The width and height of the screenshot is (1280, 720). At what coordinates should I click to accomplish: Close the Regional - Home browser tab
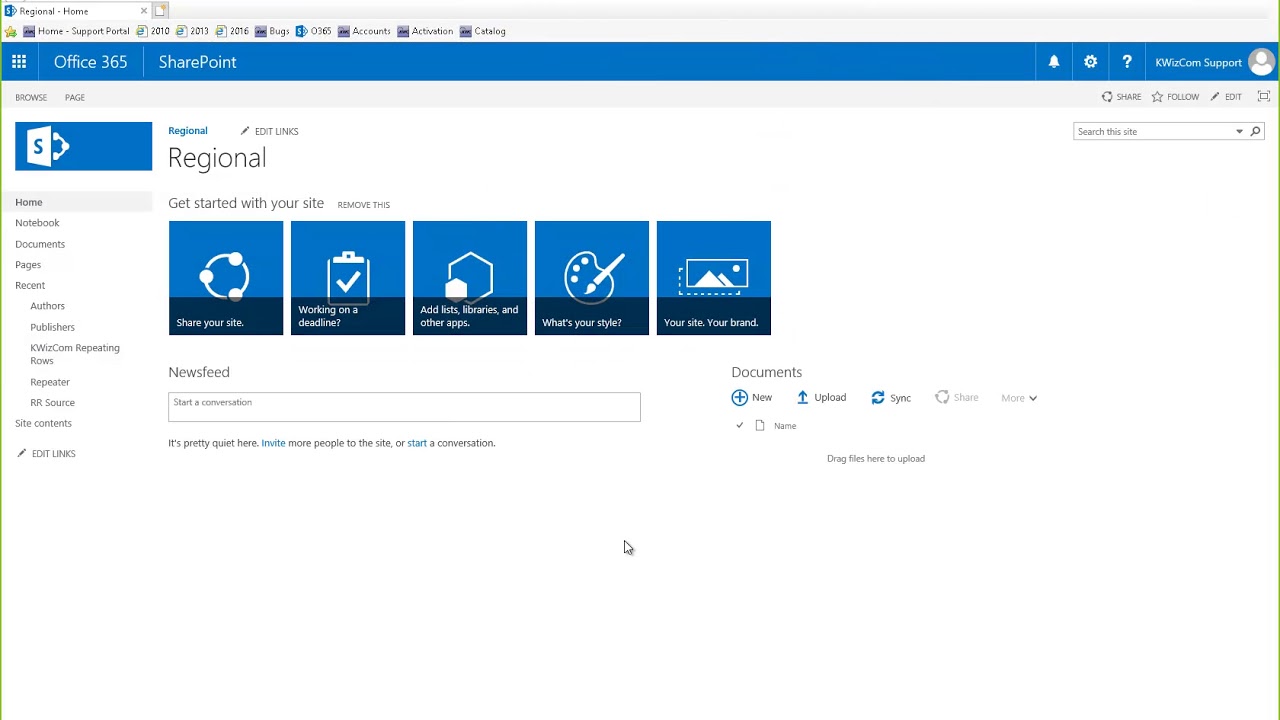click(144, 11)
